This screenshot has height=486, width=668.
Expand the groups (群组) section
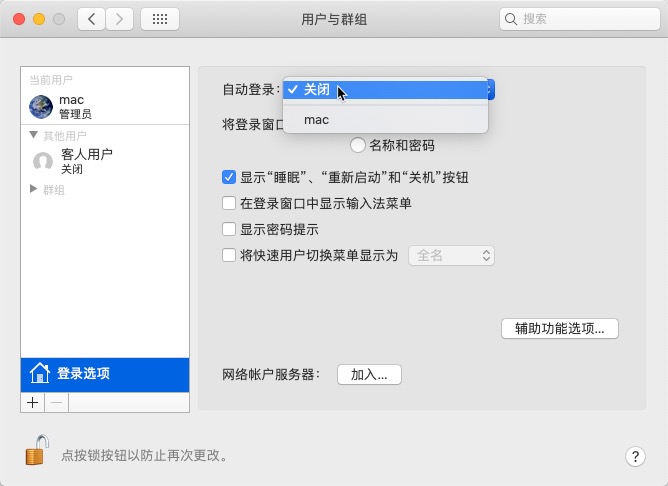pos(34,189)
